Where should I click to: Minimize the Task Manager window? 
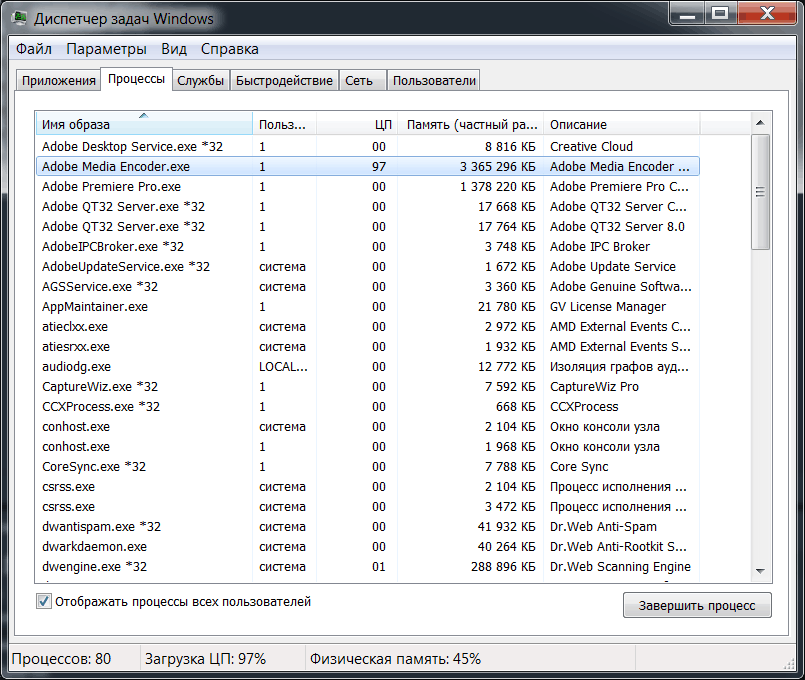point(687,14)
